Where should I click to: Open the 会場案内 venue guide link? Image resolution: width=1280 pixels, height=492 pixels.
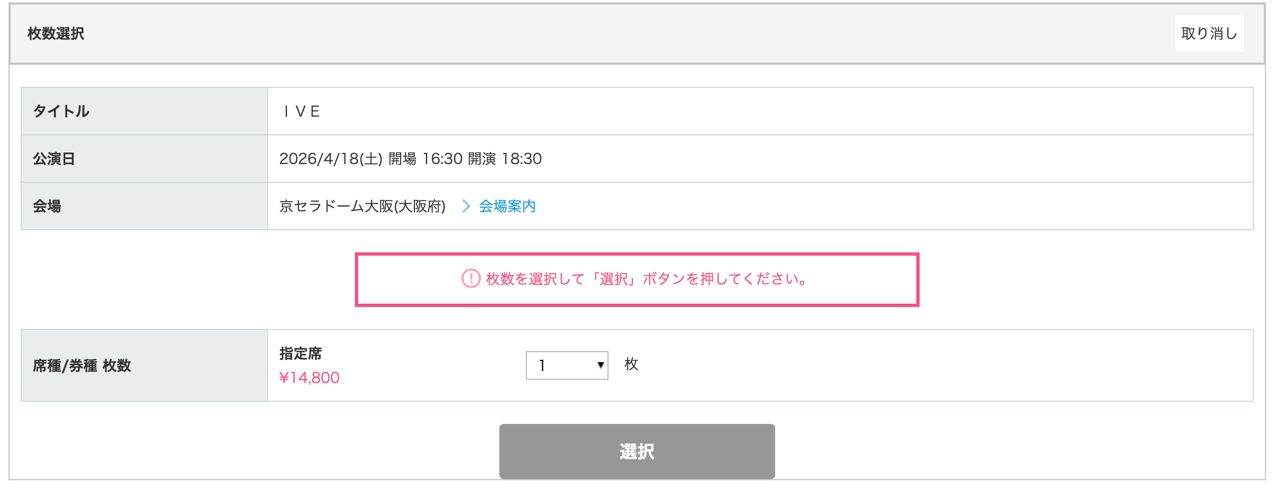507,207
